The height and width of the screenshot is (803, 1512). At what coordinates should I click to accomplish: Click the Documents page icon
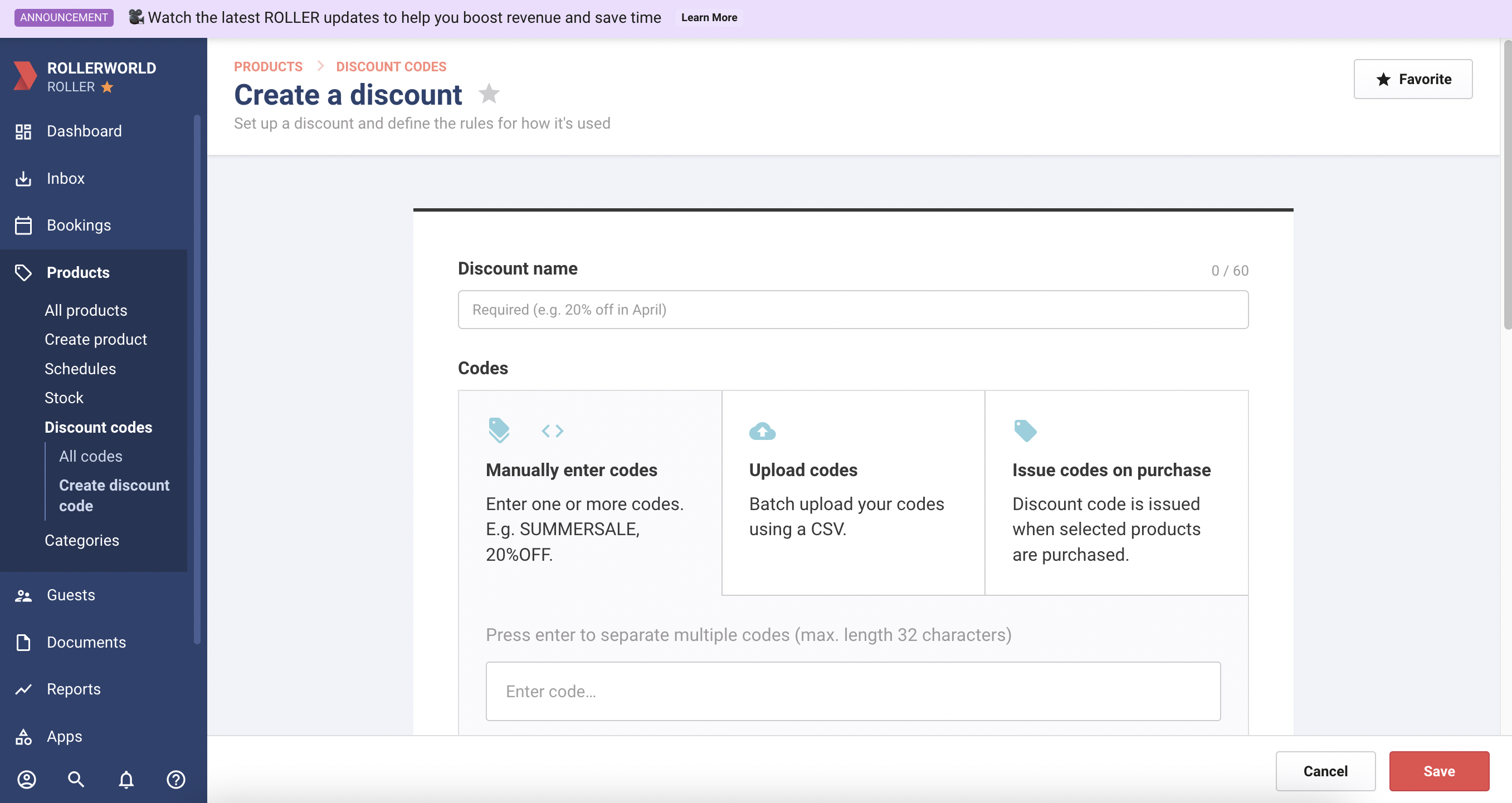click(23, 642)
